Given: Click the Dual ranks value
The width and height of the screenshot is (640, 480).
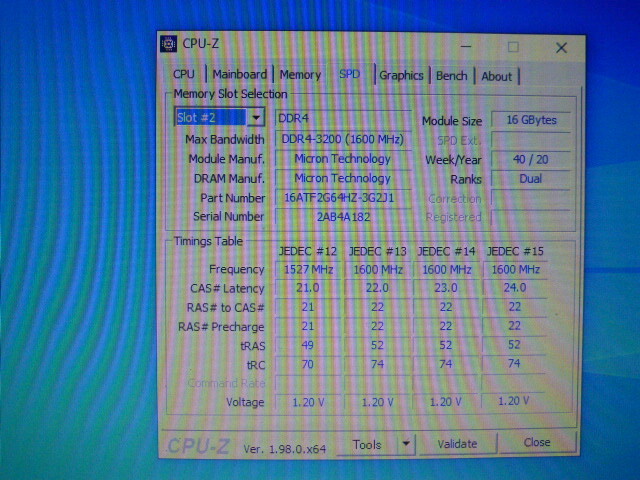Looking at the screenshot, I should (x=531, y=179).
